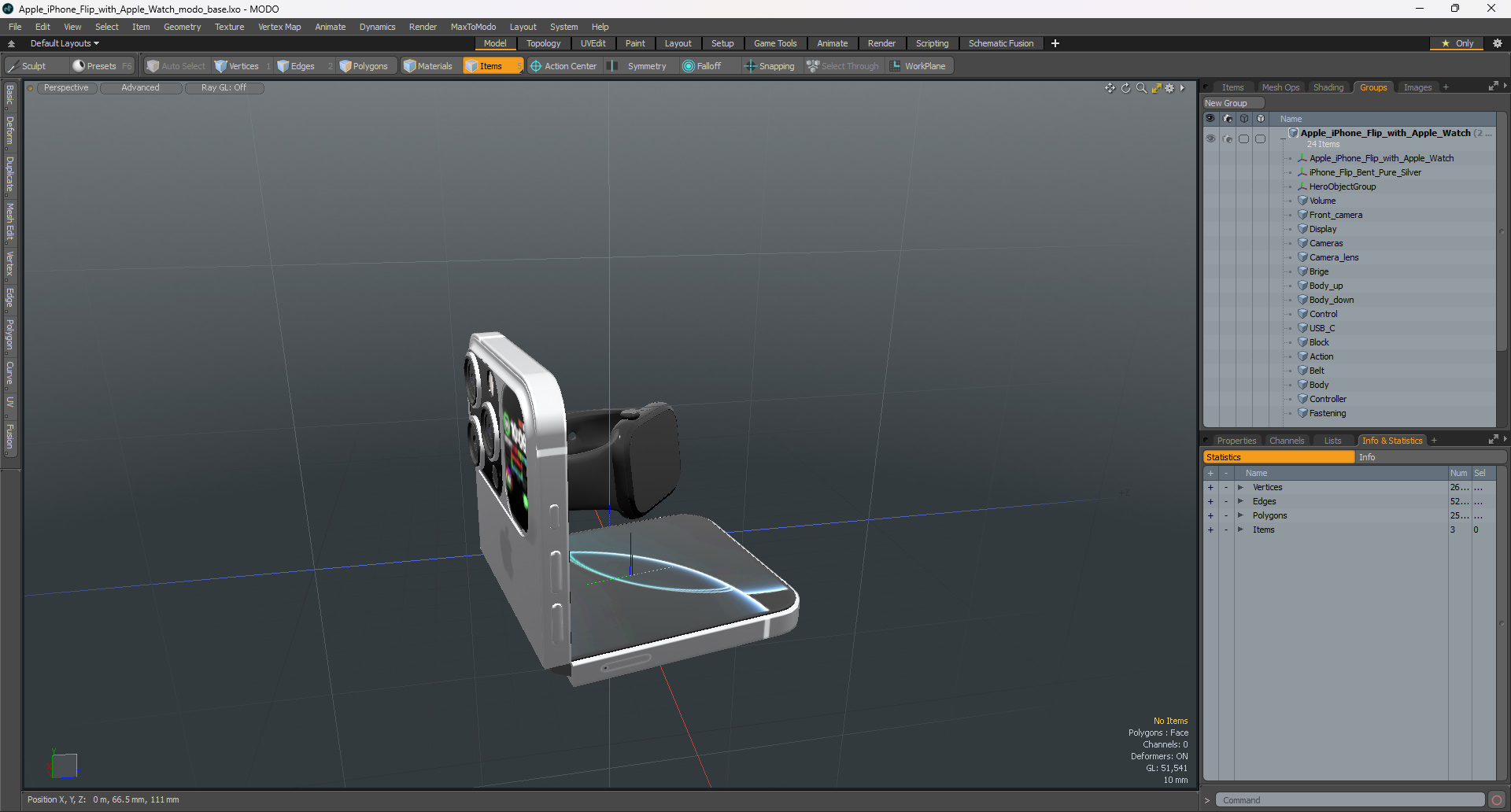Viewport: 1511px width, 812px height.
Task: Click the minus button for Edges row
Action: 1225,502
